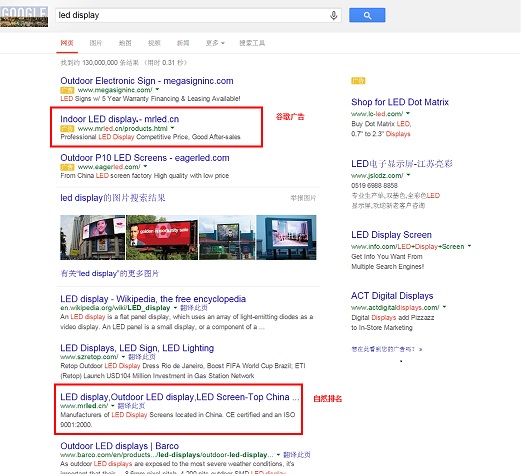Click the '130,000,000' results count text

click(x=100, y=63)
